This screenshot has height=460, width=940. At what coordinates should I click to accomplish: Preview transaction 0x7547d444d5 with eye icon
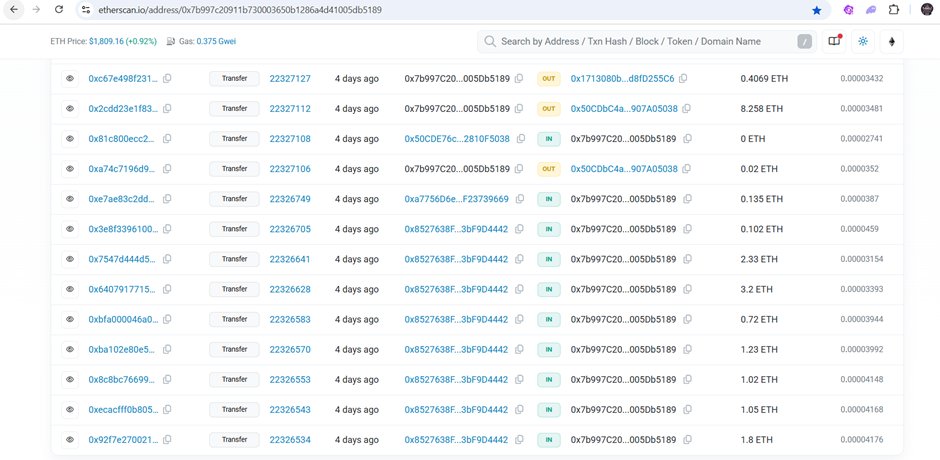click(70, 259)
